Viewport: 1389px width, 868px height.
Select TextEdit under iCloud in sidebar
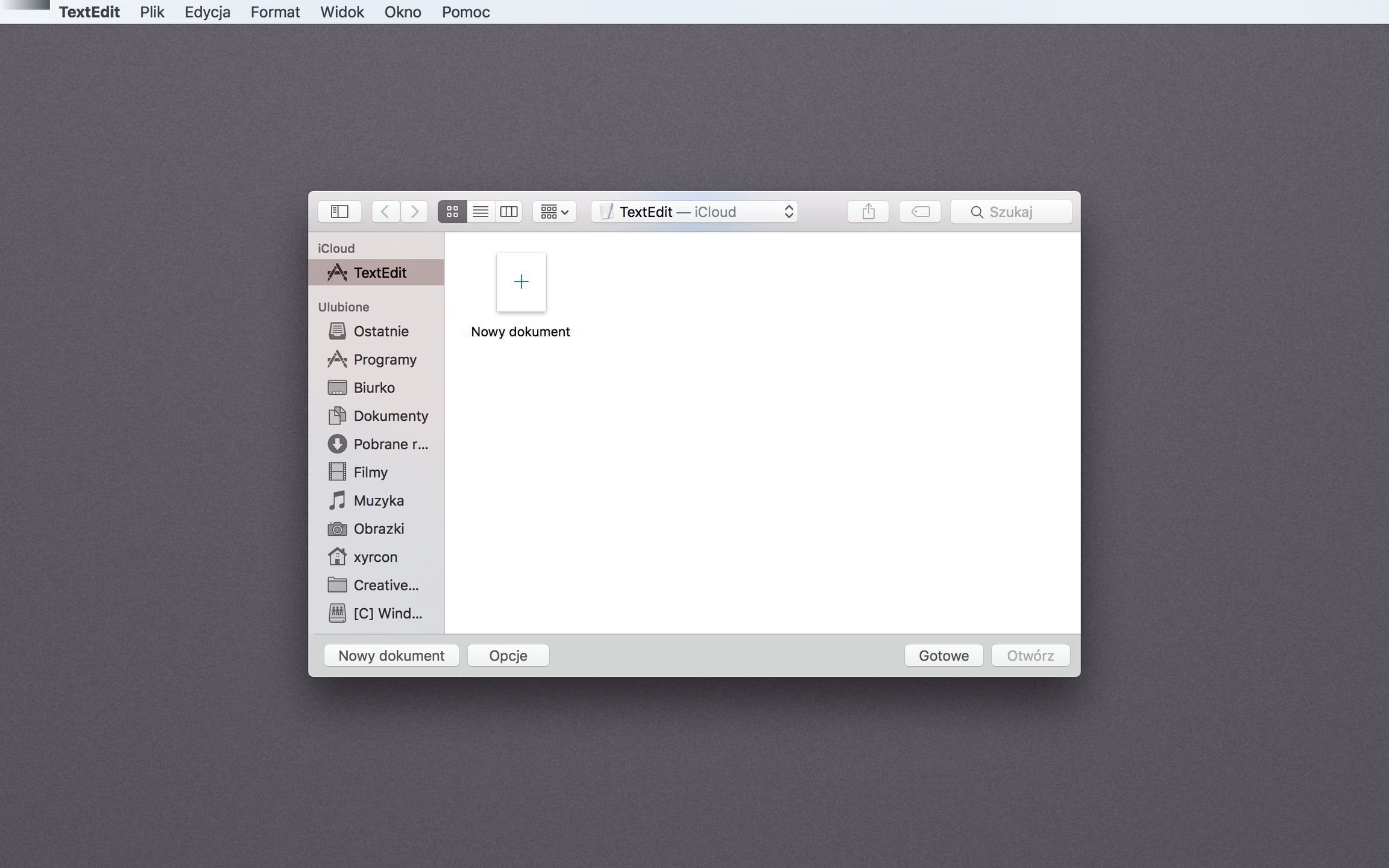(379, 273)
